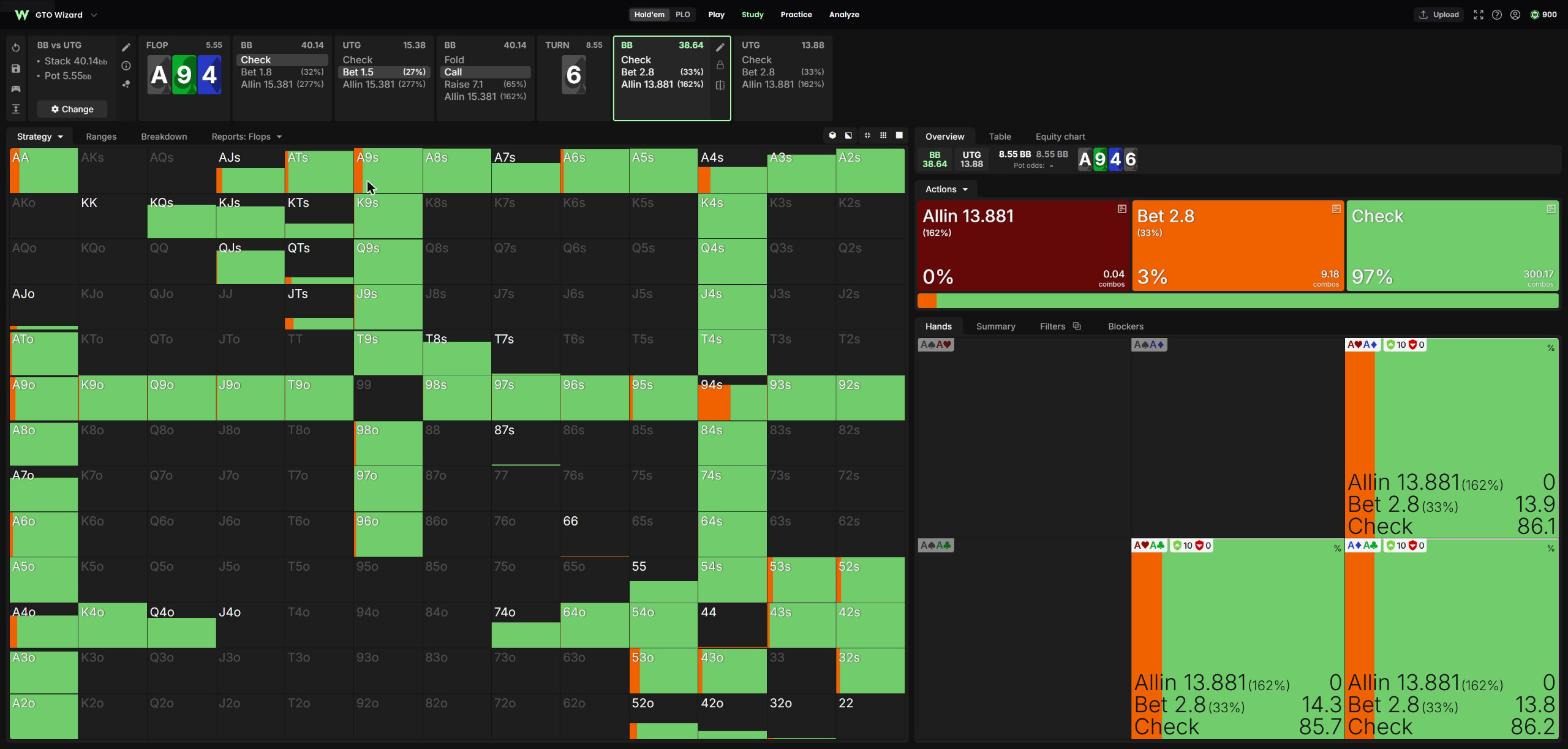
Task: Click the green Check 97% action card
Action: click(1453, 246)
